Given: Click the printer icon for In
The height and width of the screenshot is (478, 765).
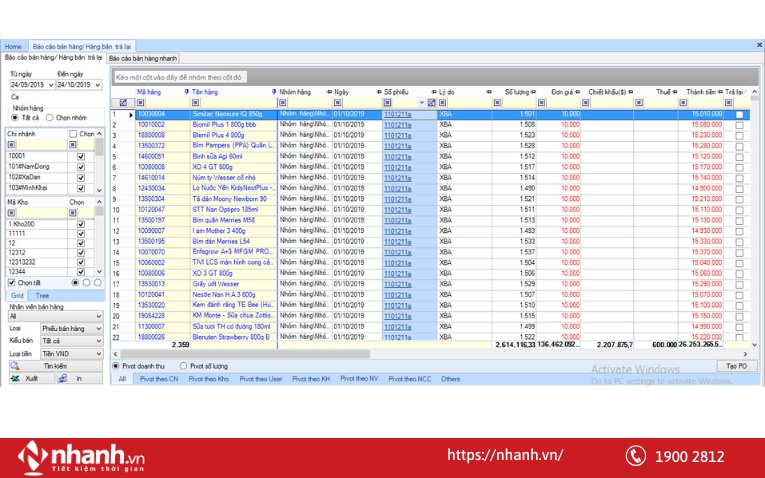Looking at the screenshot, I should point(64,379).
